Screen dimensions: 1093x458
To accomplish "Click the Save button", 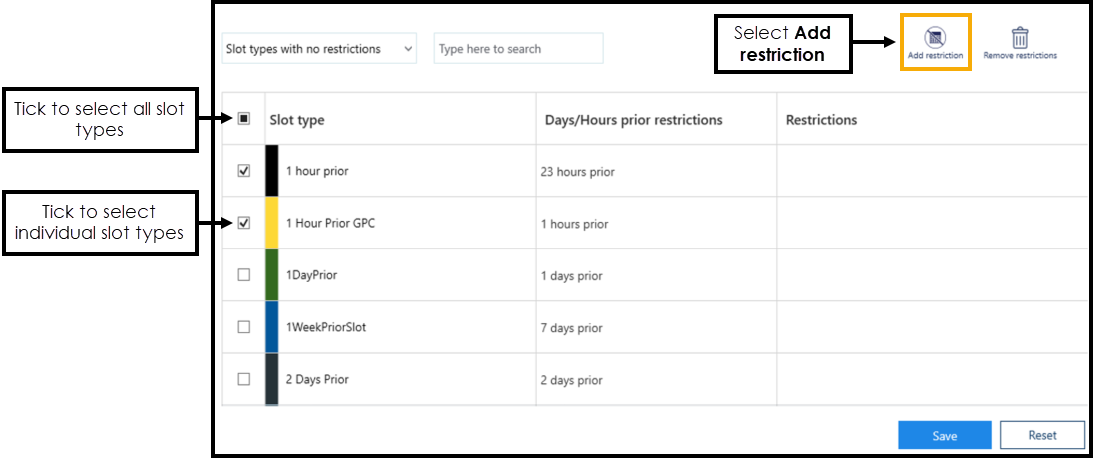I will pos(944,435).
